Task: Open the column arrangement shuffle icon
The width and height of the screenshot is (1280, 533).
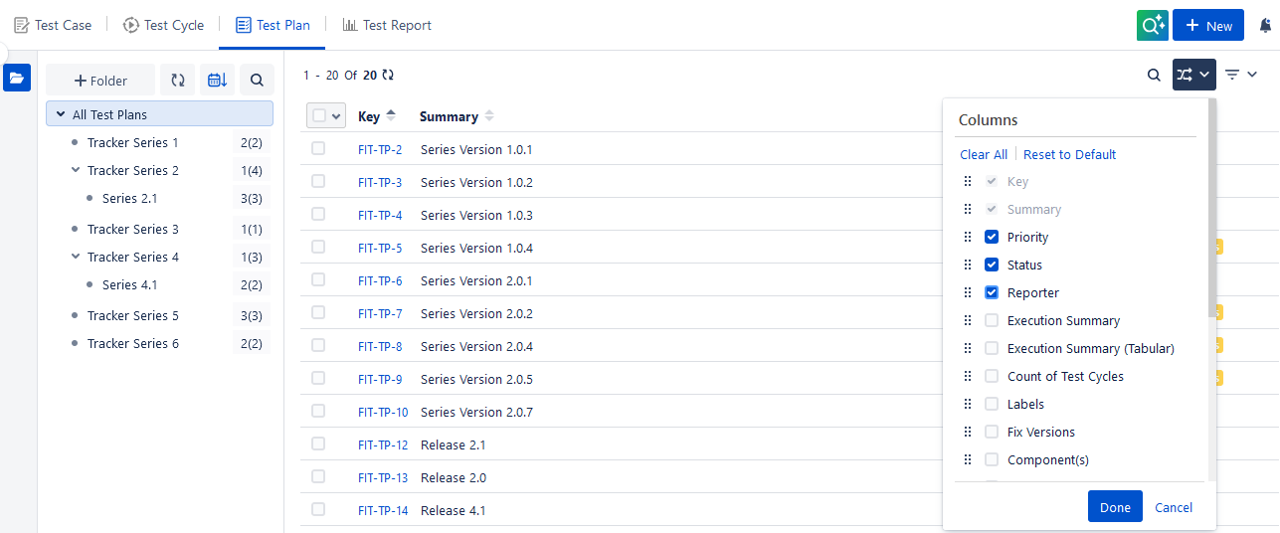Action: pyautogui.click(x=1193, y=75)
